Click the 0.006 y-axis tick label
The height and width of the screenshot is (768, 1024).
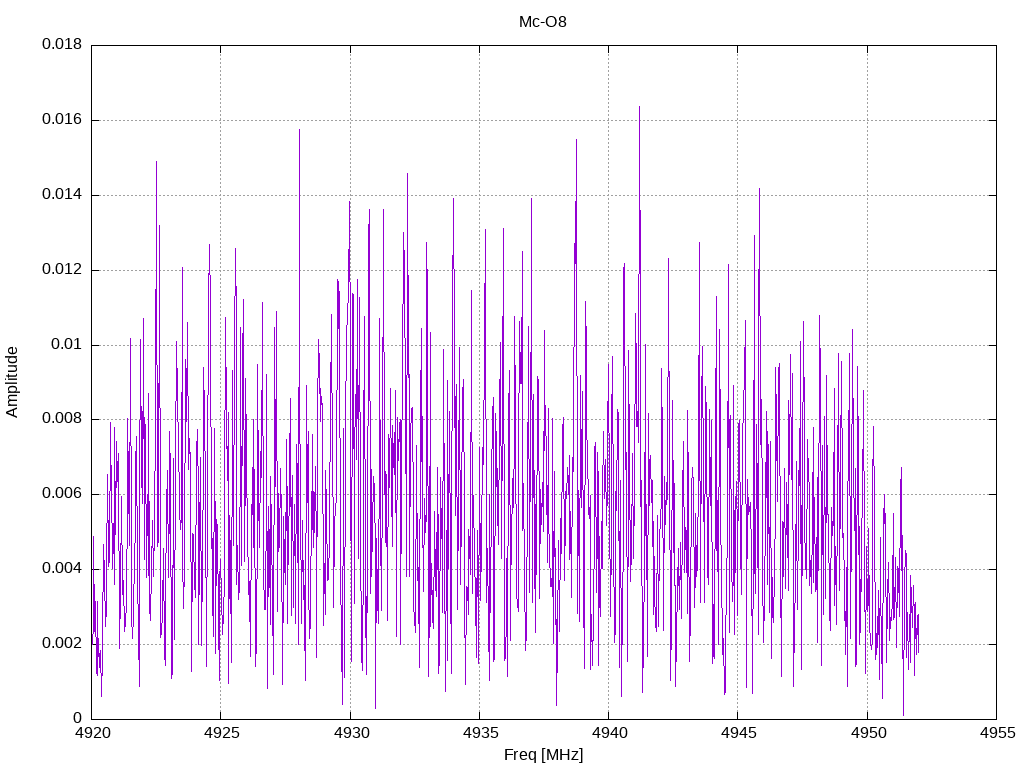pyautogui.click(x=62, y=494)
